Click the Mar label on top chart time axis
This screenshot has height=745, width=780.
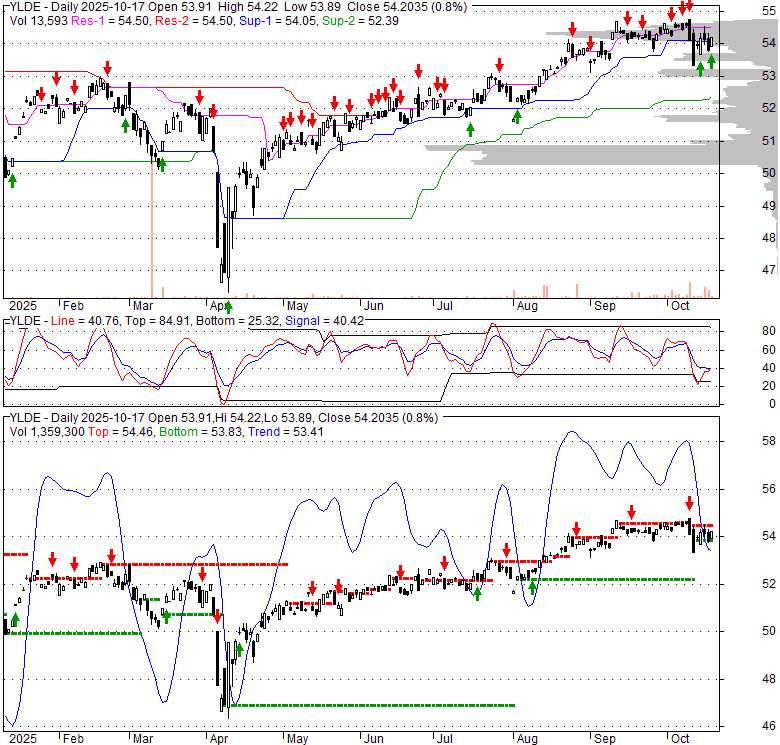point(143,306)
